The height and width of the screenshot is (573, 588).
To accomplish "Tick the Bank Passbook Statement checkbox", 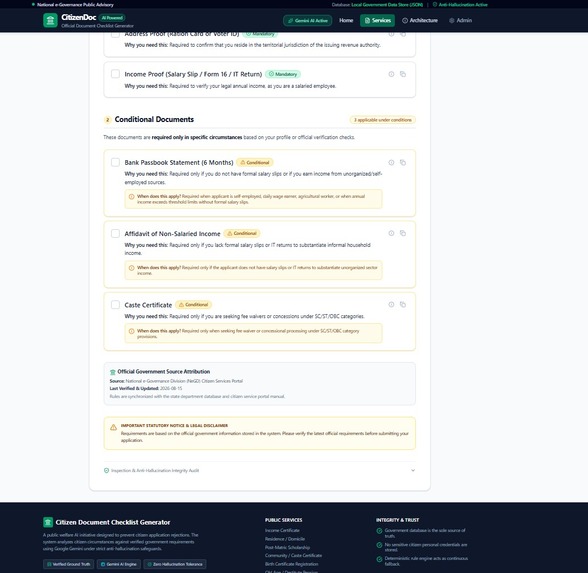I will pos(115,162).
